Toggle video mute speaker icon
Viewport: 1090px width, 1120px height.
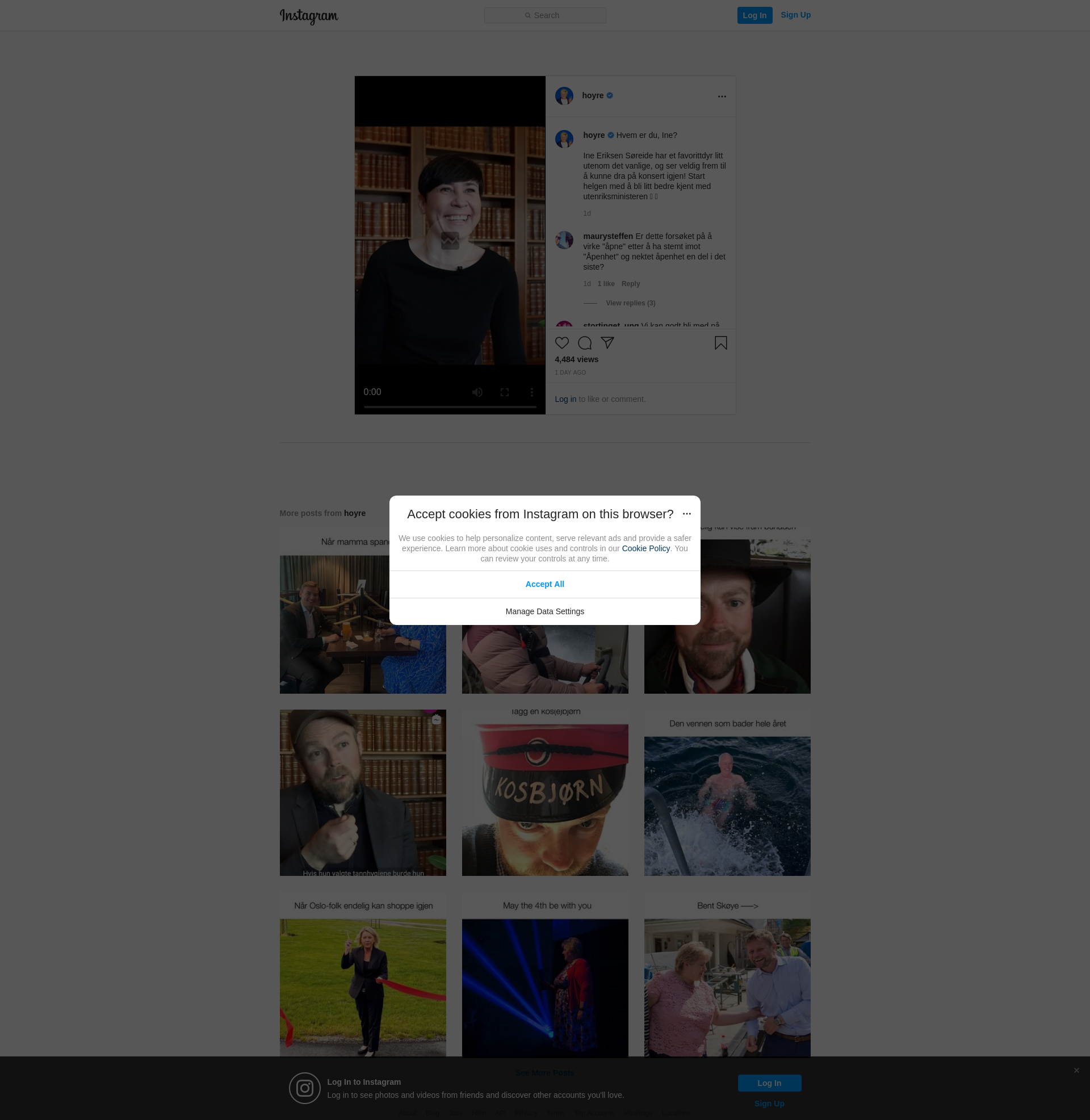click(477, 392)
